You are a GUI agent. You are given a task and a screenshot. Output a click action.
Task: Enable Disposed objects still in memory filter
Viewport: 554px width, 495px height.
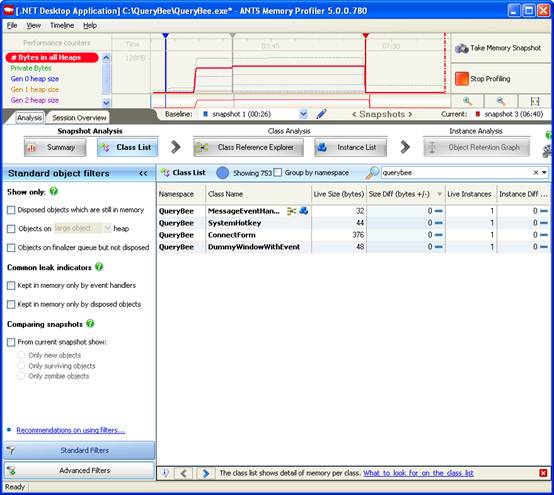pyautogui.click(x=11, y=210)
